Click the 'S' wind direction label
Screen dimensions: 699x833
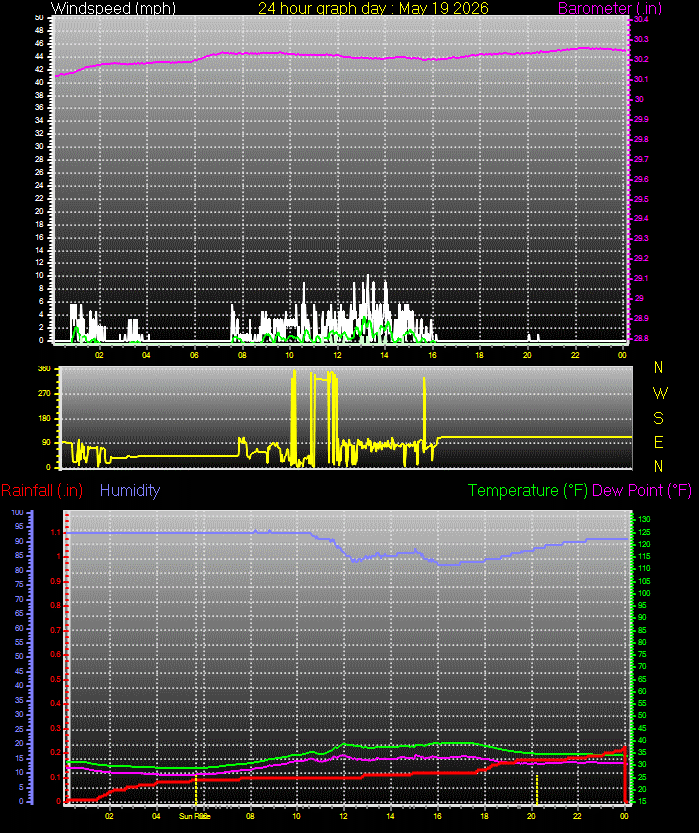coord(659,418)
